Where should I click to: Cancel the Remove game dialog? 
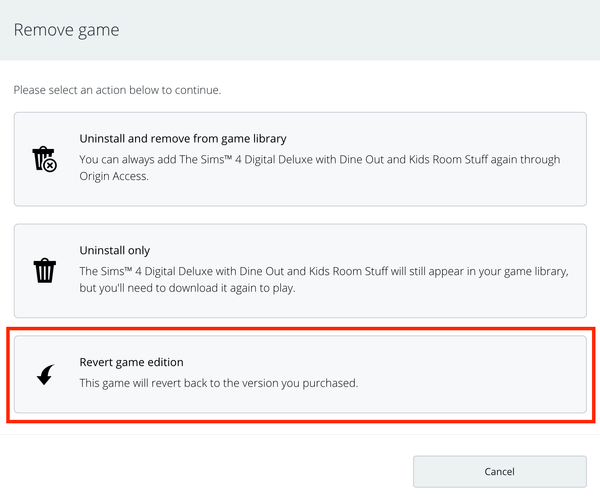499,472
